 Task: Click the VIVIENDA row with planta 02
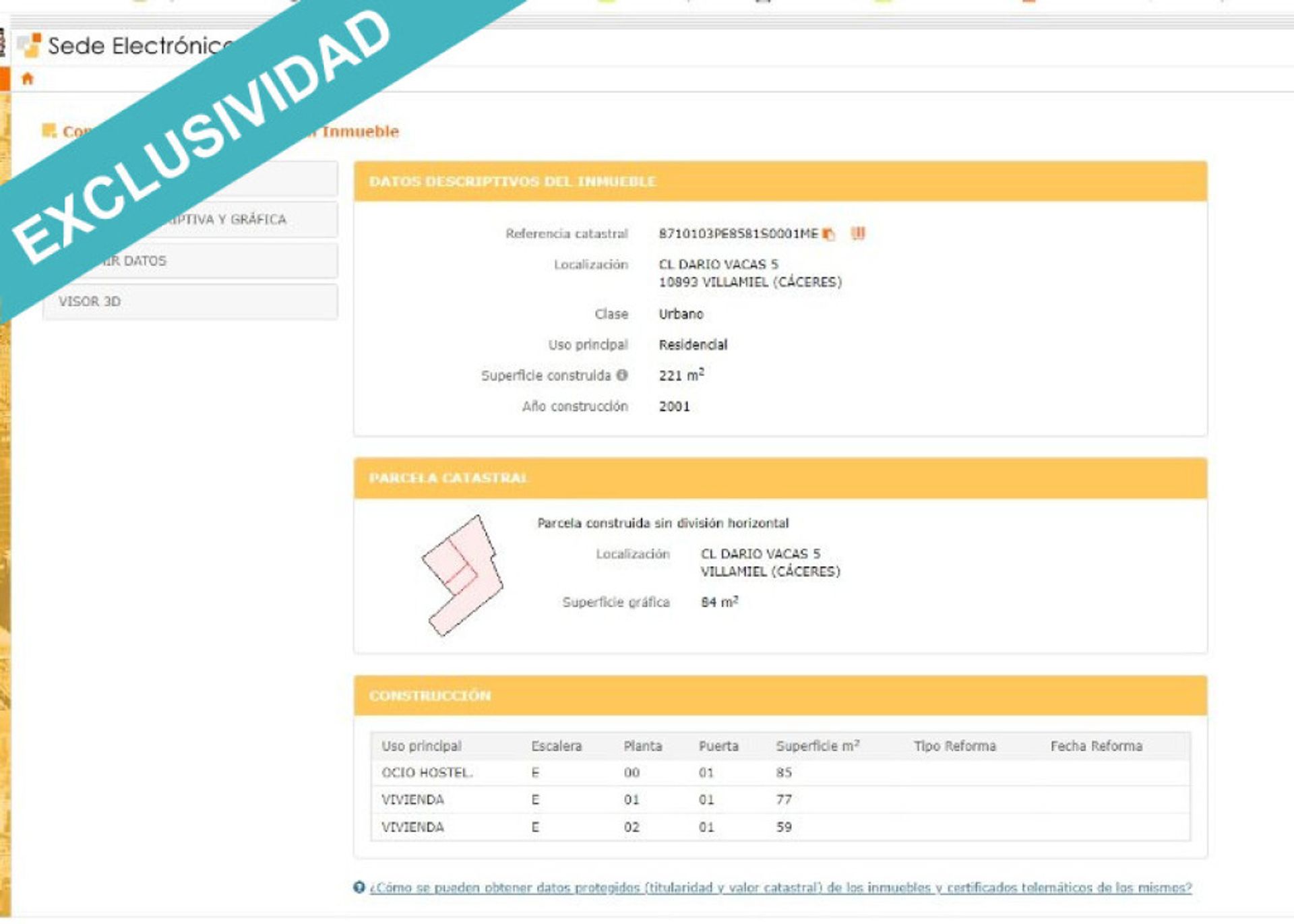coord(780,827)
